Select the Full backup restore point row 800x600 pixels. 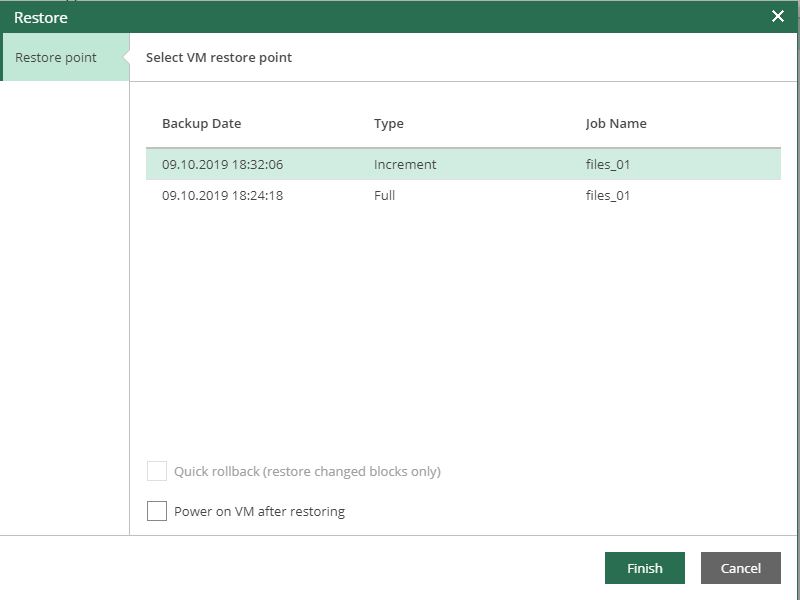pyautogui.click(x=463, y=195)
